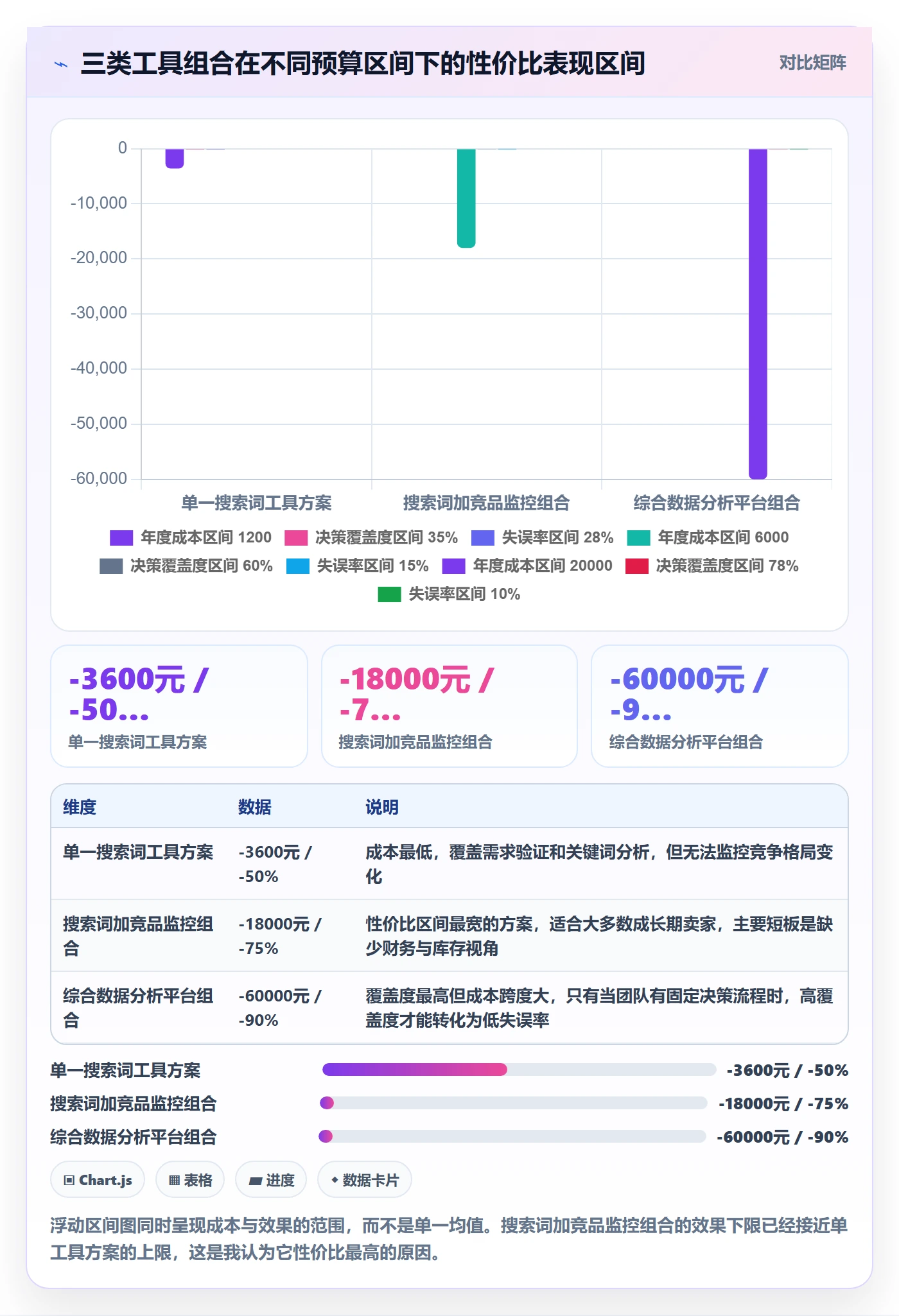899x1316 pixels.
Task: Click progress bar for 单一搜索词工具方案
Action: click(519, 1069)
